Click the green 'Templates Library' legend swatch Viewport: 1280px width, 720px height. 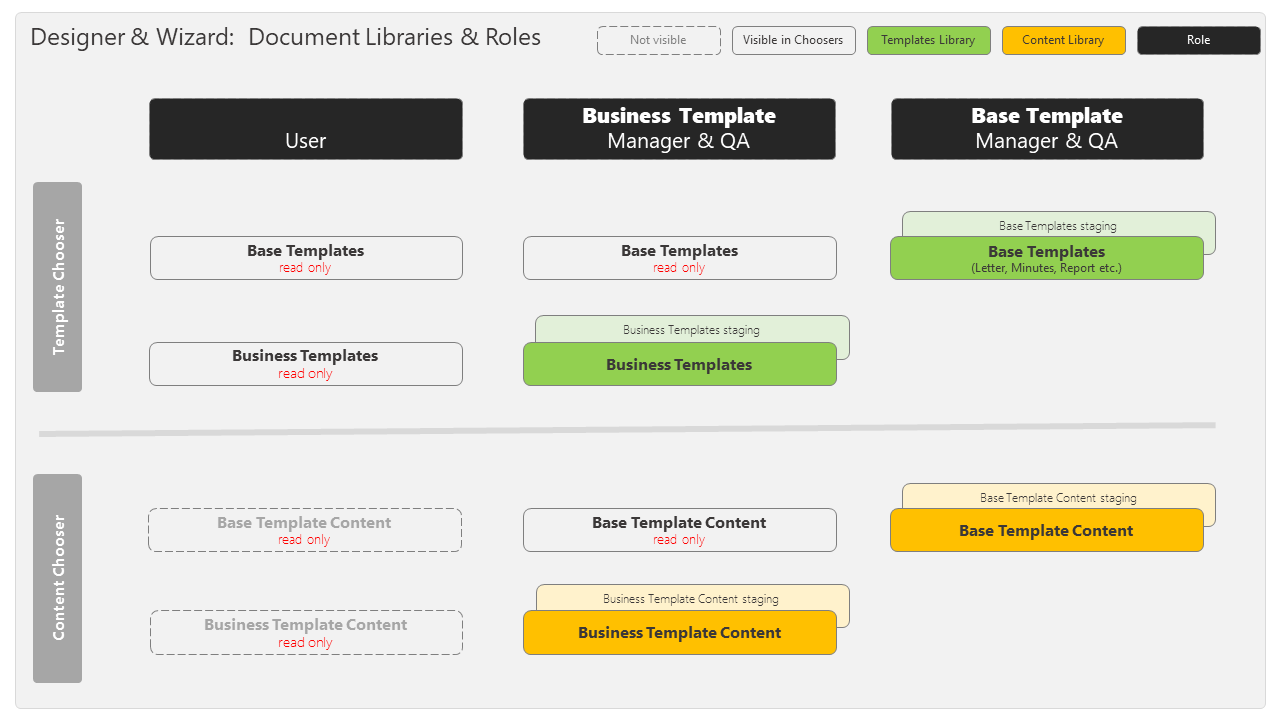pyautogui.click(x=928, y=40)
